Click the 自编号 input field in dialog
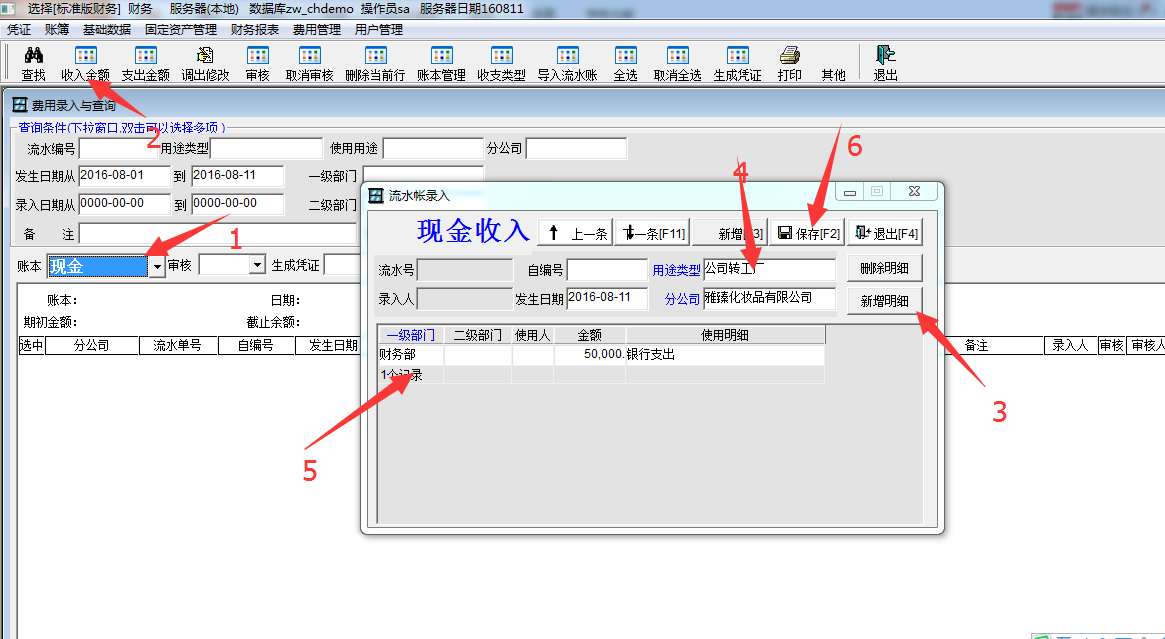 pyautogui.click(x=607, y=270)
